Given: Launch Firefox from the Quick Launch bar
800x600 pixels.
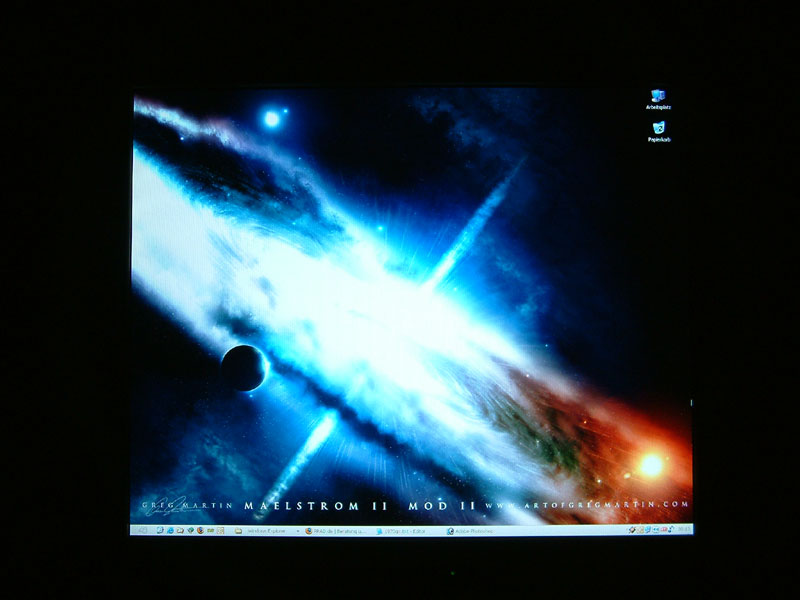Looking at the screenshot, I should [199, 530].
